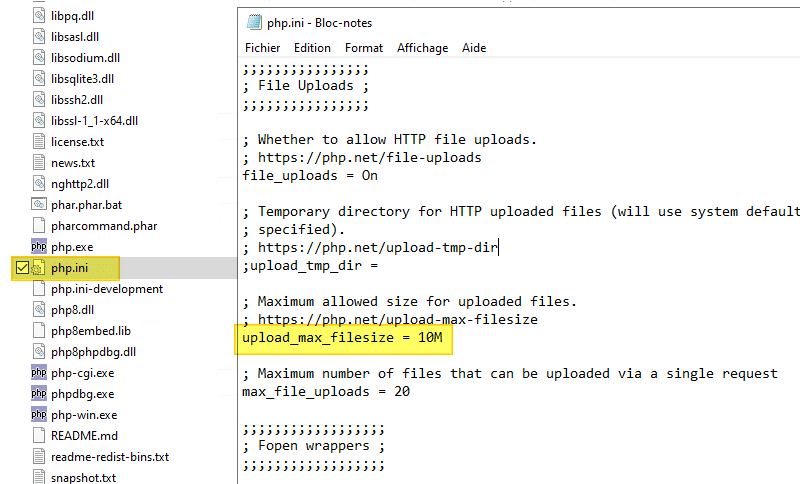Open the Fichier menu in Bloc-notes

click(x=262, y=48)
